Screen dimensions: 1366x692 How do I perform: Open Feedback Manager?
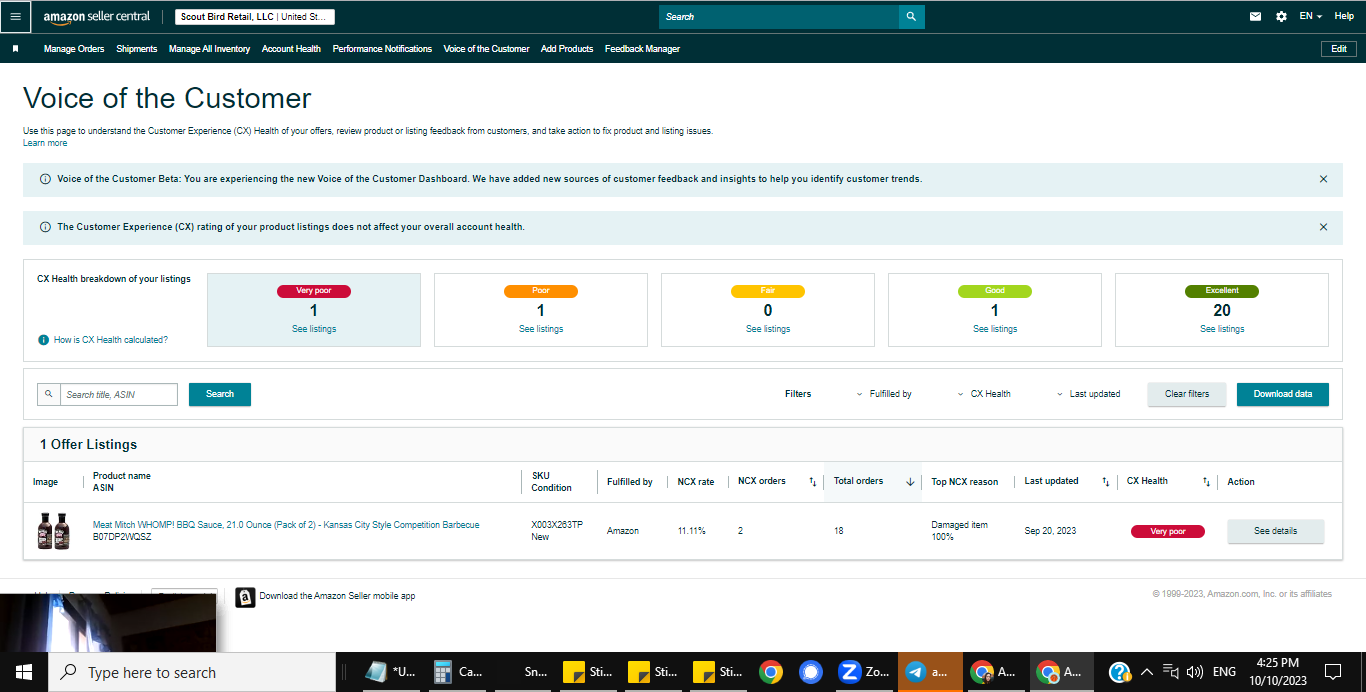point(642,49)
